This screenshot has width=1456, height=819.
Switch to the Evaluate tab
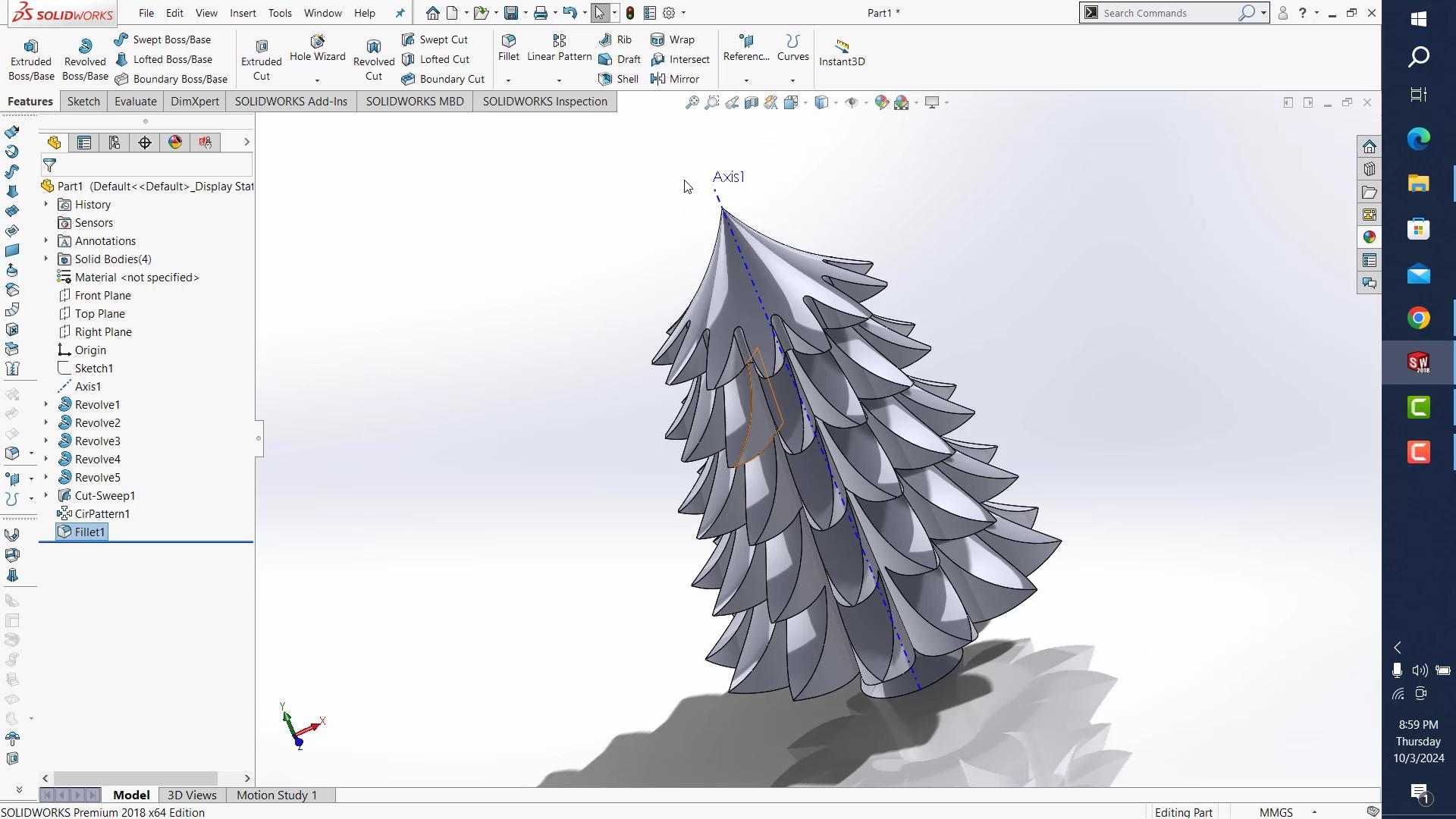pos(135,102)
